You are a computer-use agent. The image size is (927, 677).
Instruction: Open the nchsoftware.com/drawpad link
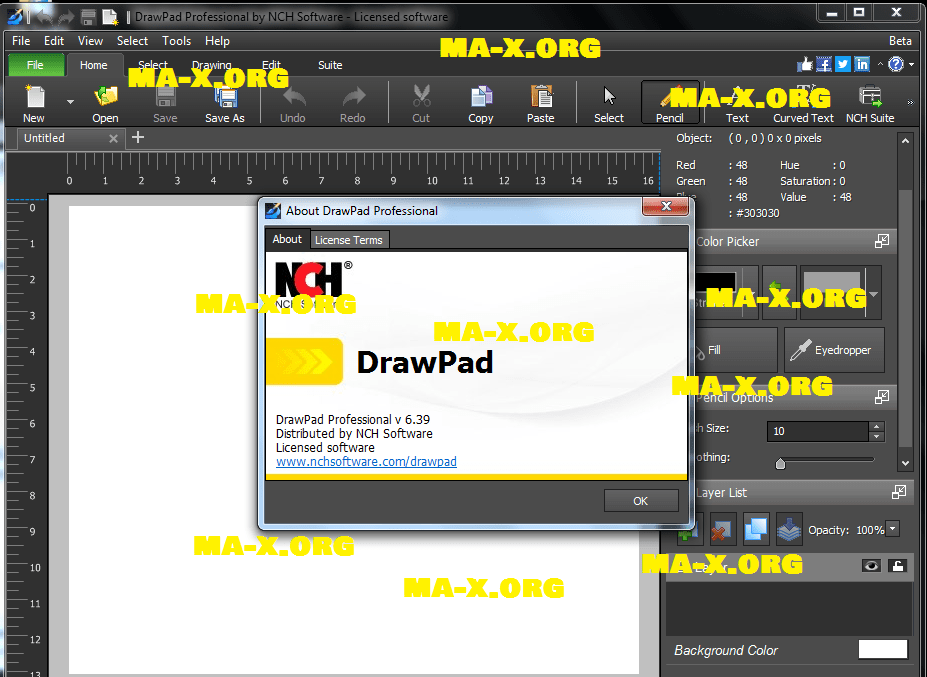click(x=366, y=462)
